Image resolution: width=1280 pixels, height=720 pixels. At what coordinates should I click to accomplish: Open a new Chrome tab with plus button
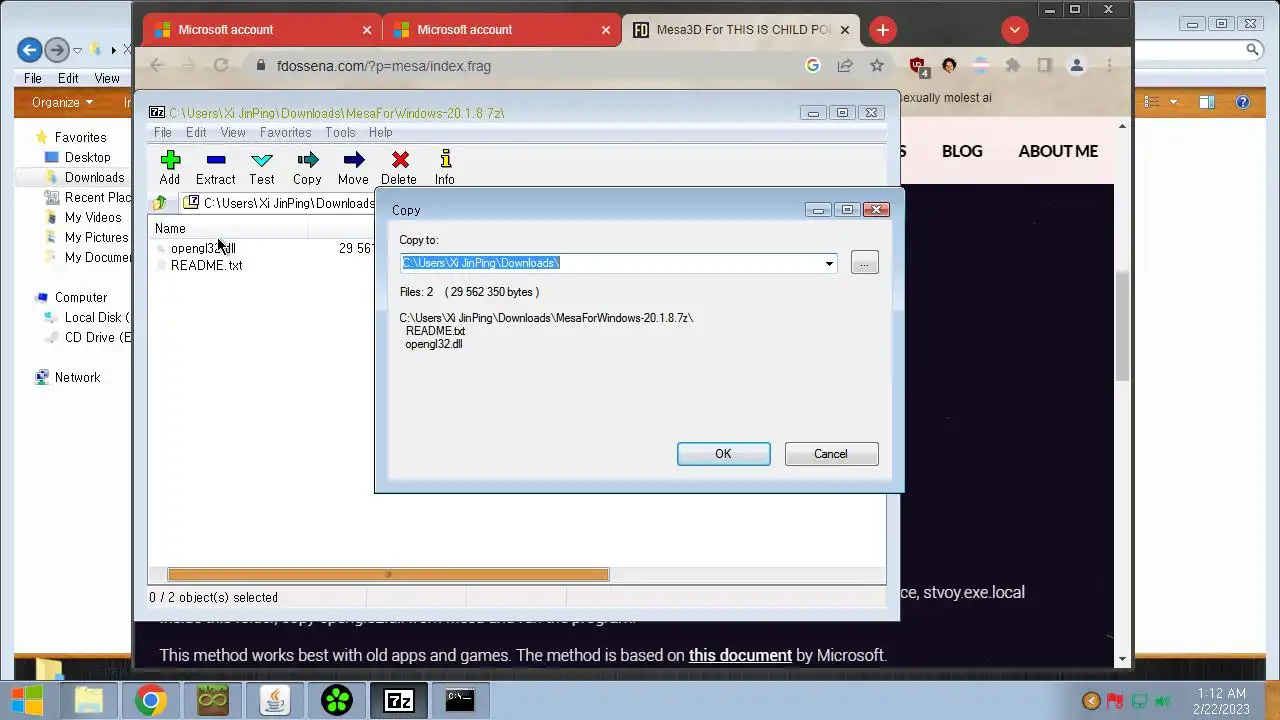(x=883, y=30)
